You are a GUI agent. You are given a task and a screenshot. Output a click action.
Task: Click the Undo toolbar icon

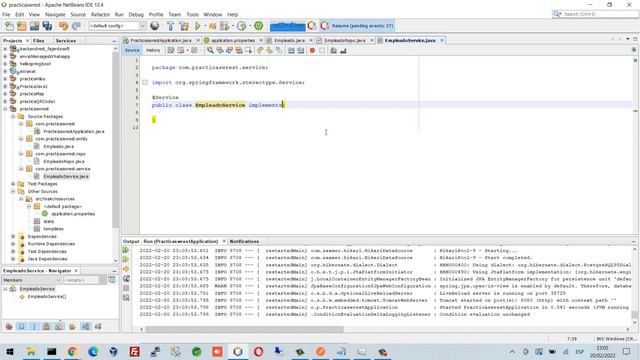point(63,26)
